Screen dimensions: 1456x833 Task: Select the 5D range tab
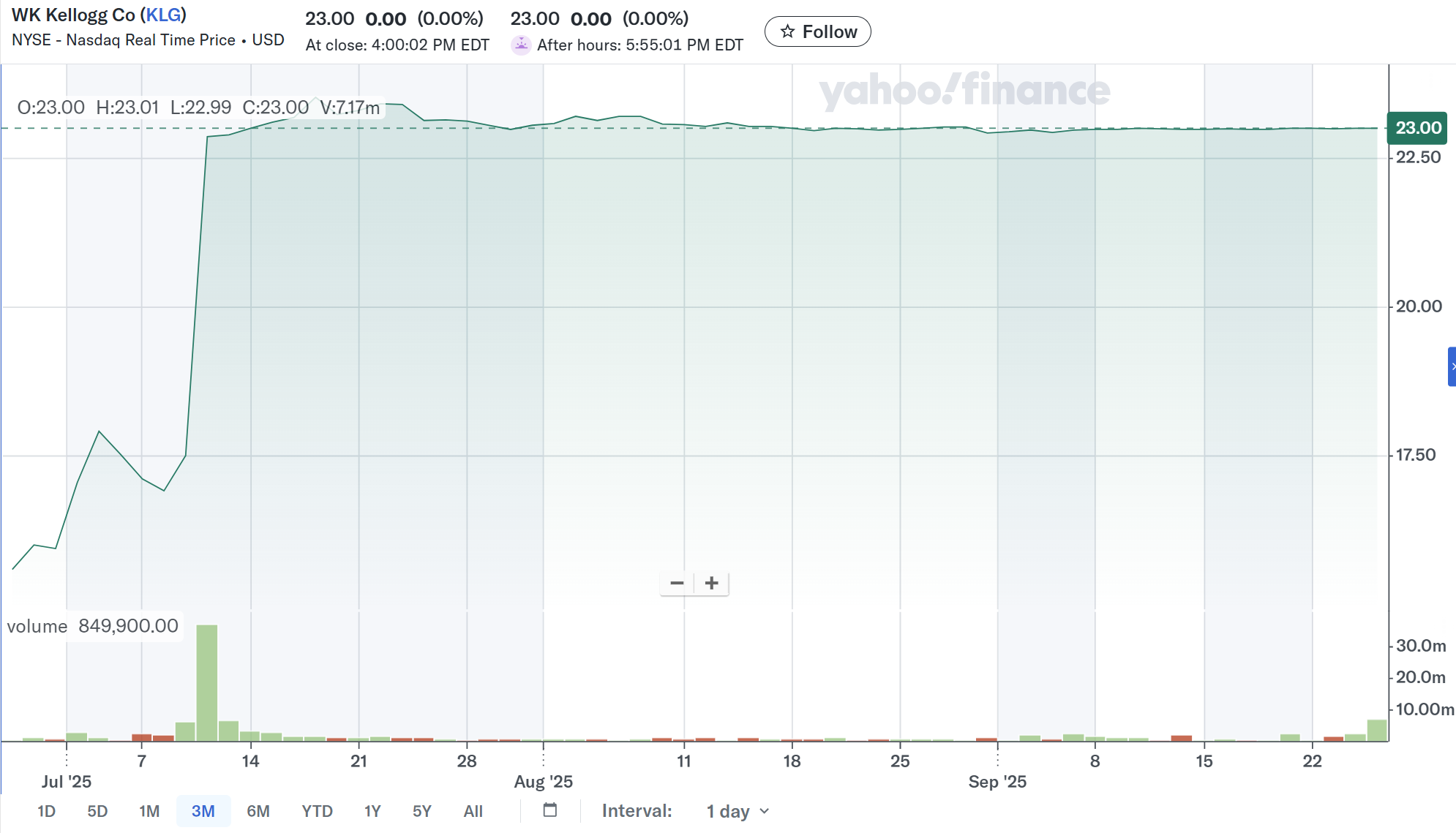(x=97, y=811)
